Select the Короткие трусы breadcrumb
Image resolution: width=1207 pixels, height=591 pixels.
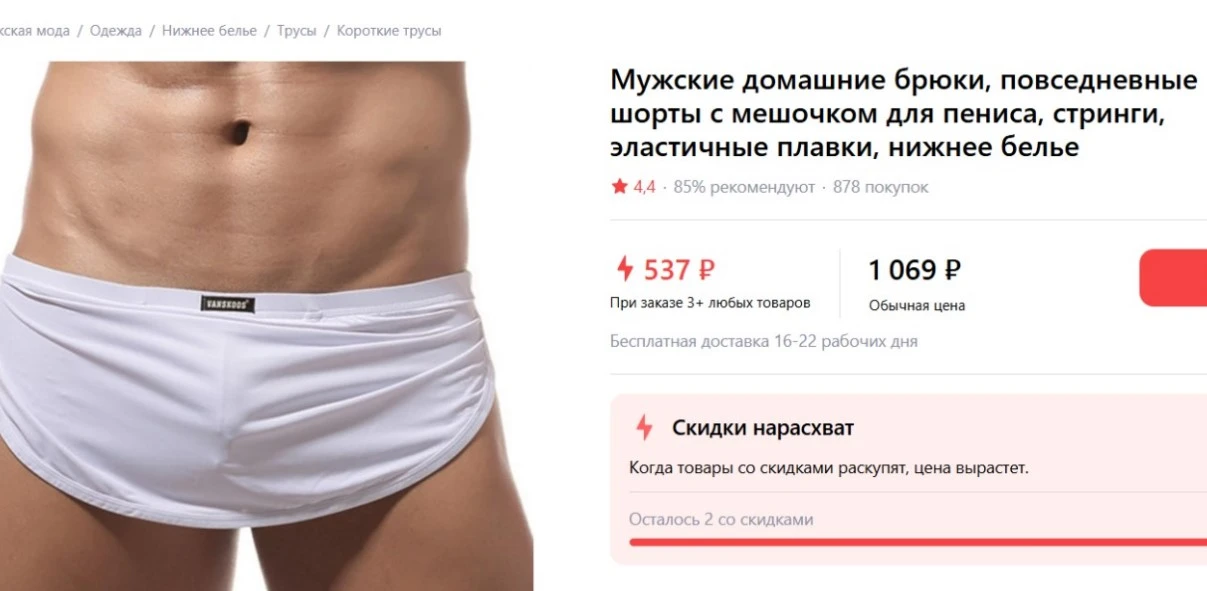click(x=389, y=31)
